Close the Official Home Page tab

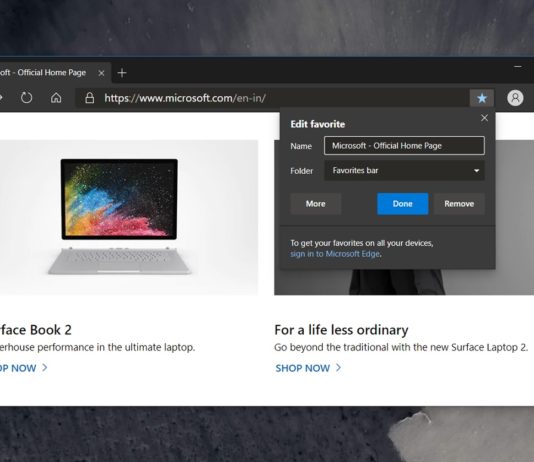pos(101,73)
